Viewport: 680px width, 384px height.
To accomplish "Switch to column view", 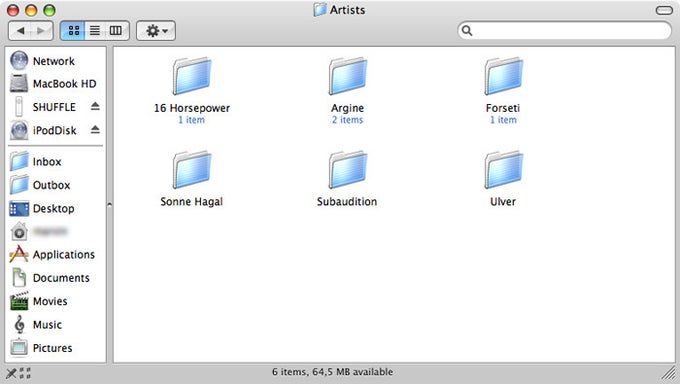I will (x=116, y=30).
